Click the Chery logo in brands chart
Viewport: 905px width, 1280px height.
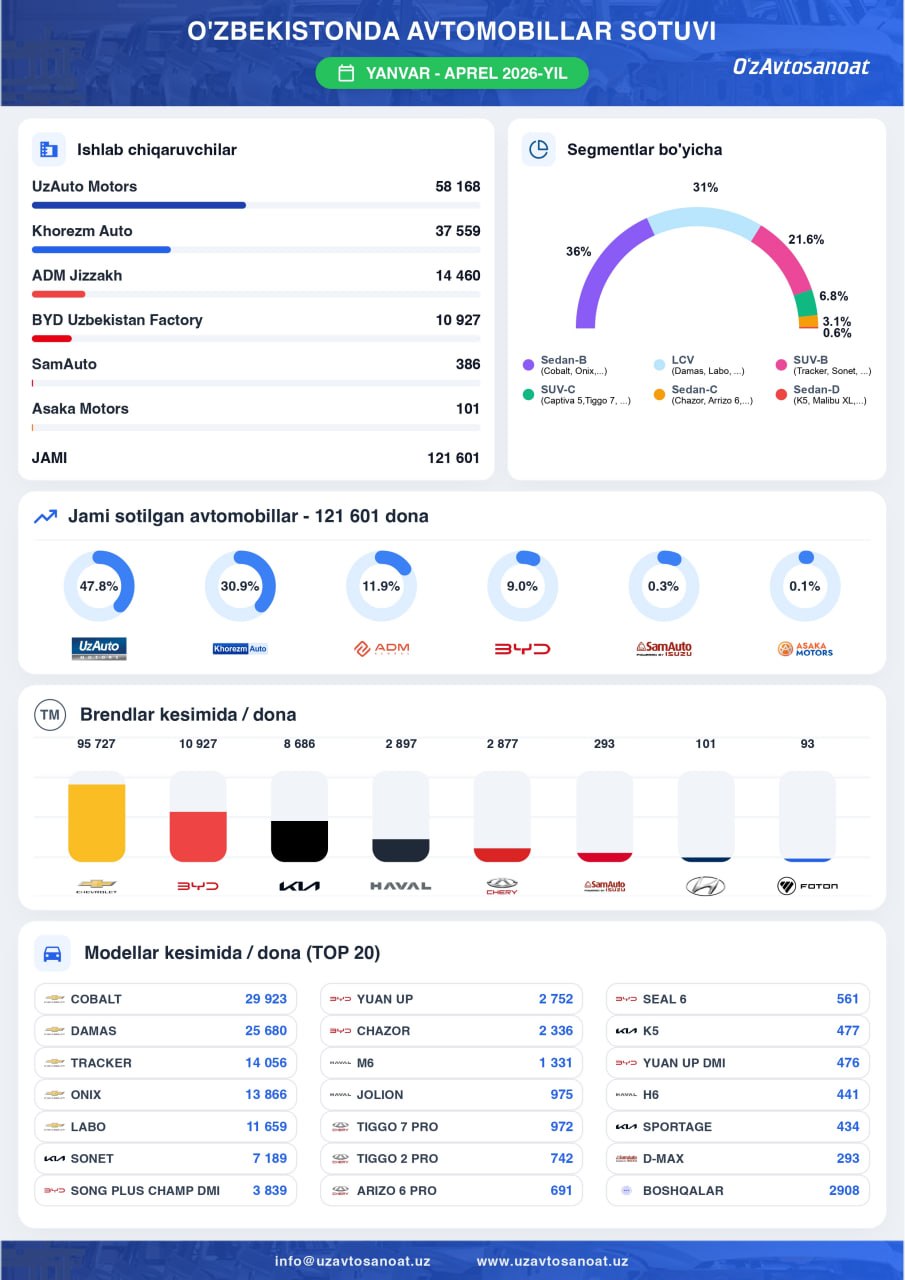click(502, 886)
